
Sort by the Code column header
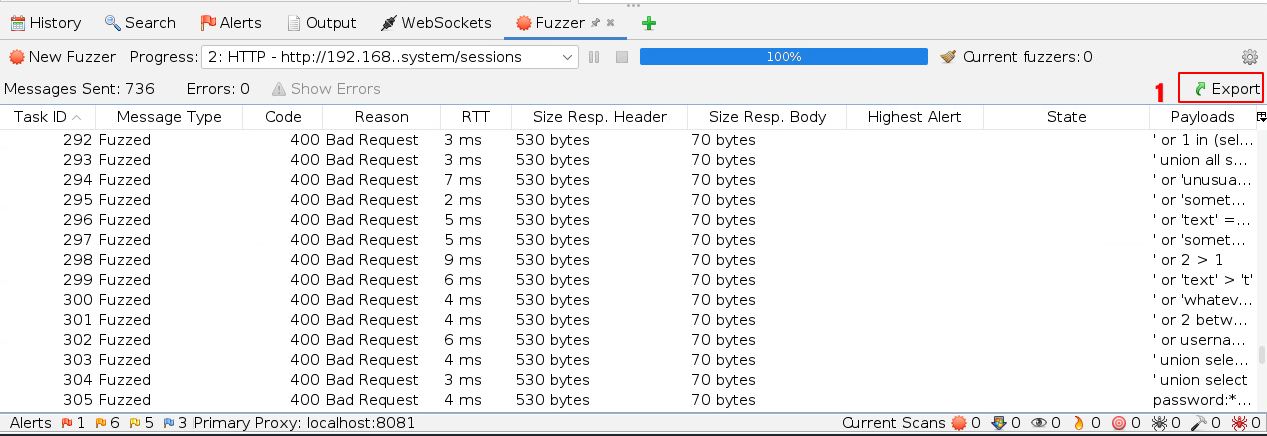click(x=283, y=117)
